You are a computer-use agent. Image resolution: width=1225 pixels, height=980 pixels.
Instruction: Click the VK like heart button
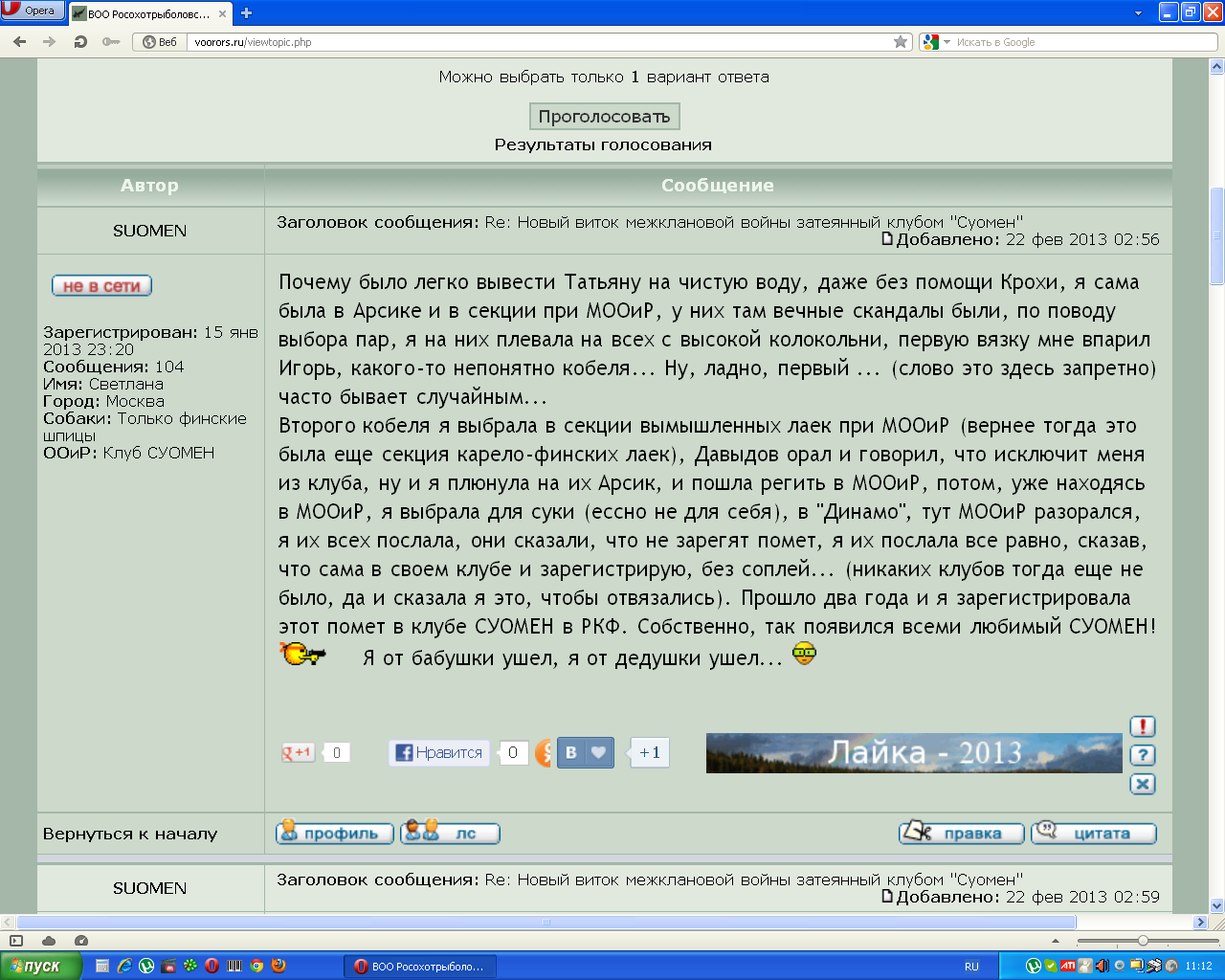(598, 753)
